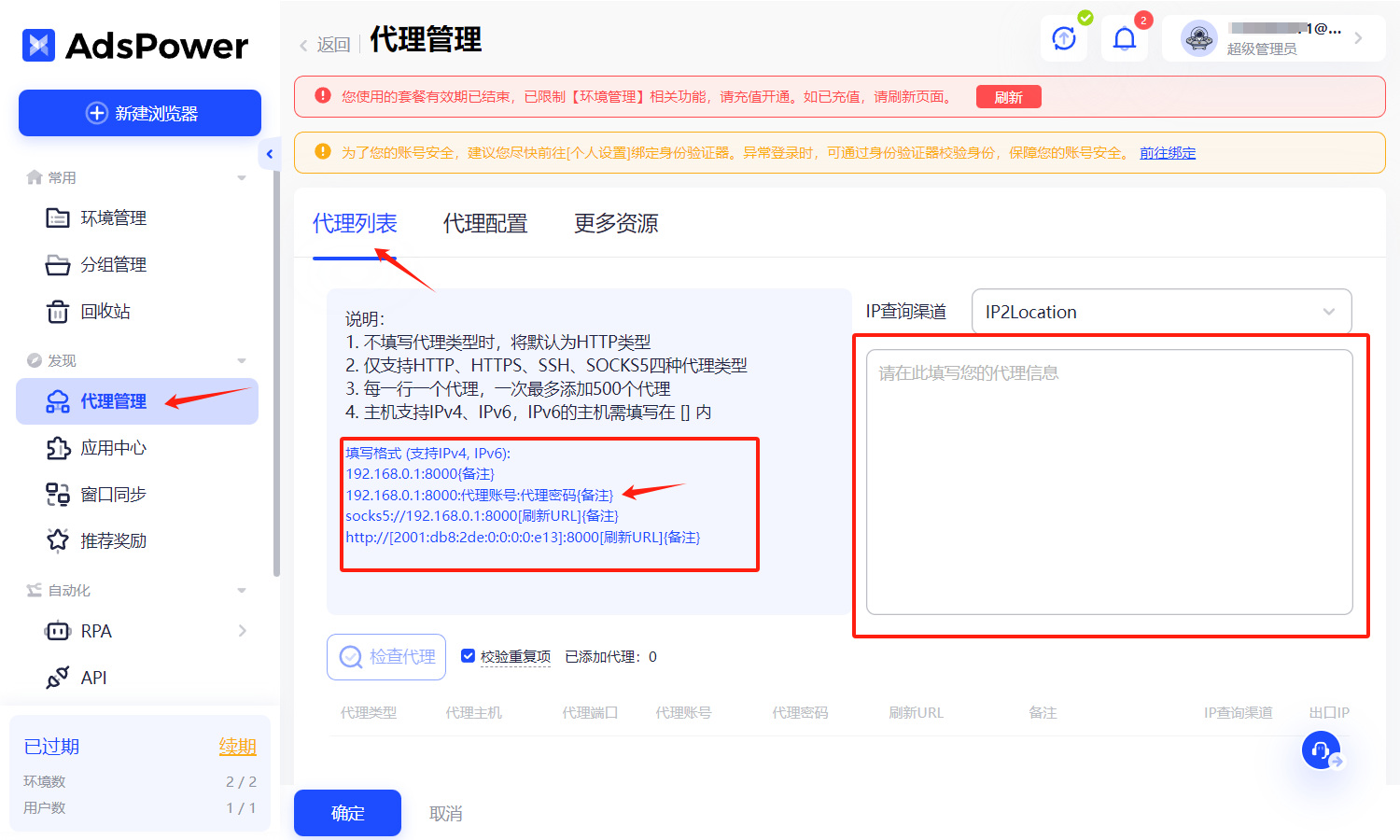Screen dimensions: 1400x840
Task: Click the 窗口同步 icon
Action: pyautogui.click(x=58, y=495)
